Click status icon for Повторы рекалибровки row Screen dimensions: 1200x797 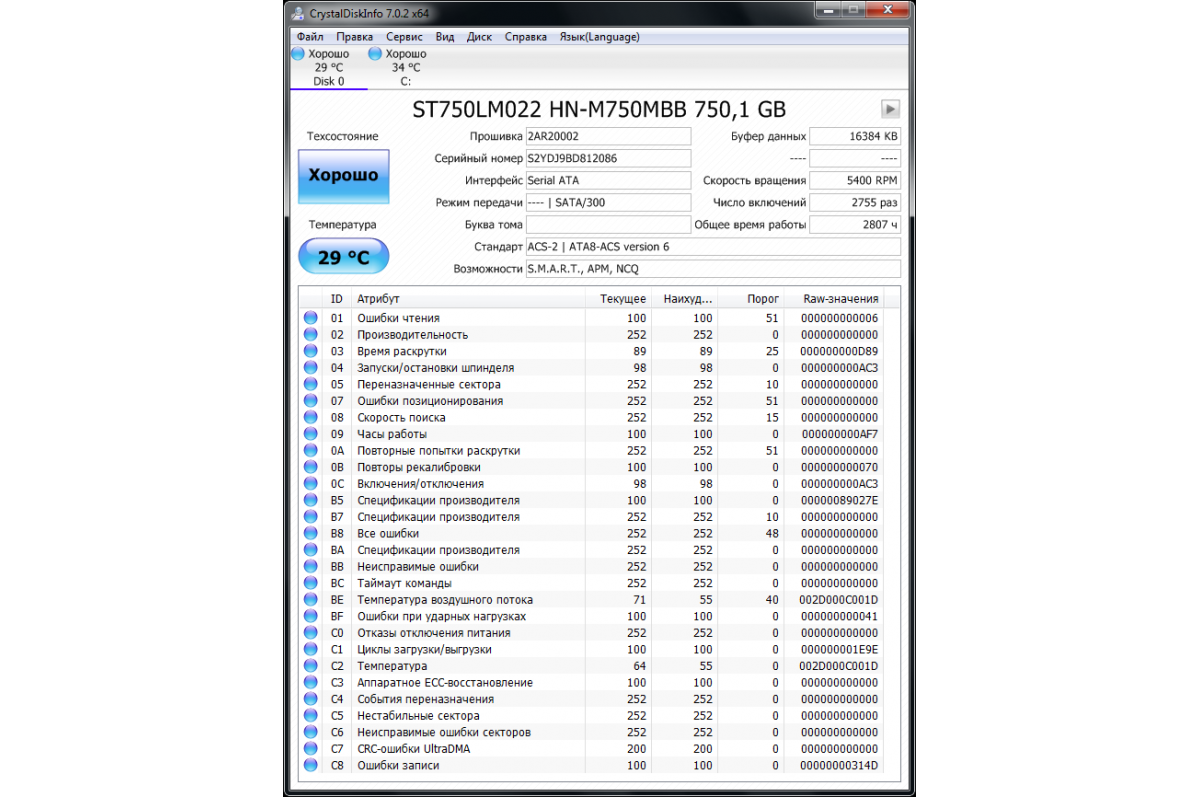pyautogui.click(x=311, y=467)
